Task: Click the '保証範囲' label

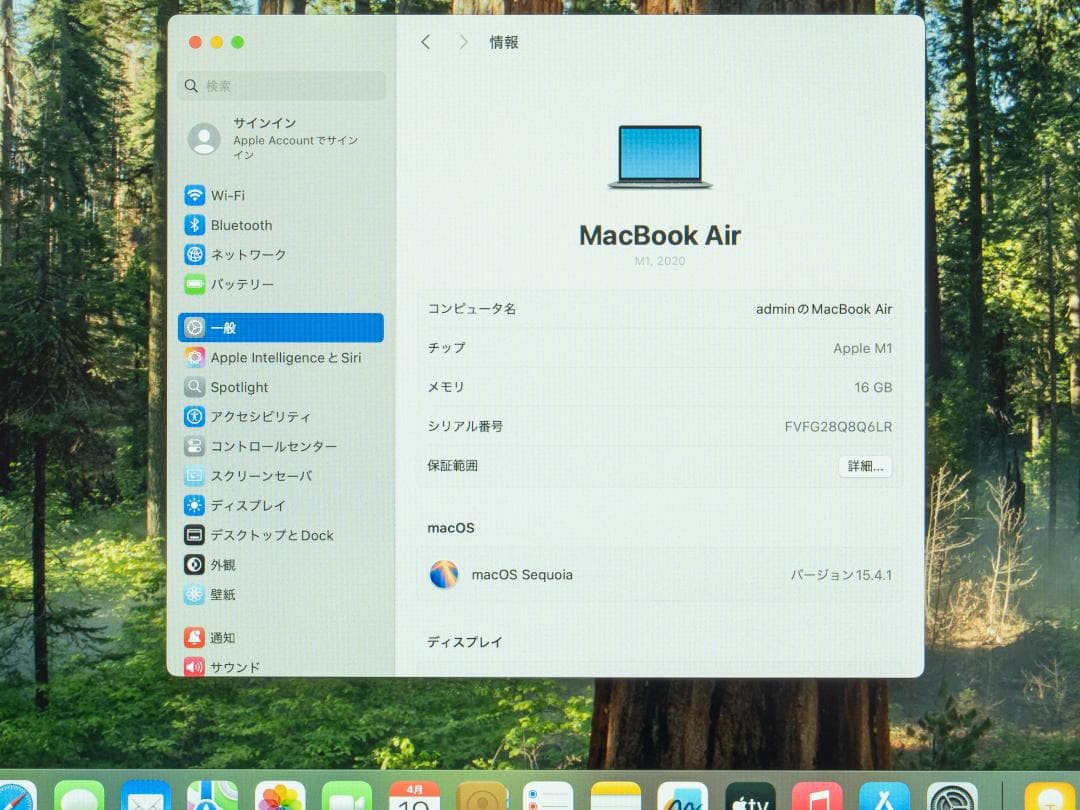Action: pyautogui.click(x=453, y=466)
